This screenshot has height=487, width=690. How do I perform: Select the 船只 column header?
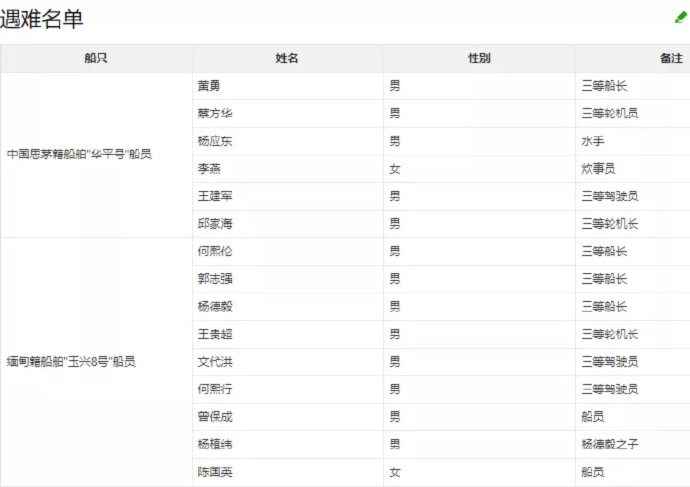coord(96,58)
